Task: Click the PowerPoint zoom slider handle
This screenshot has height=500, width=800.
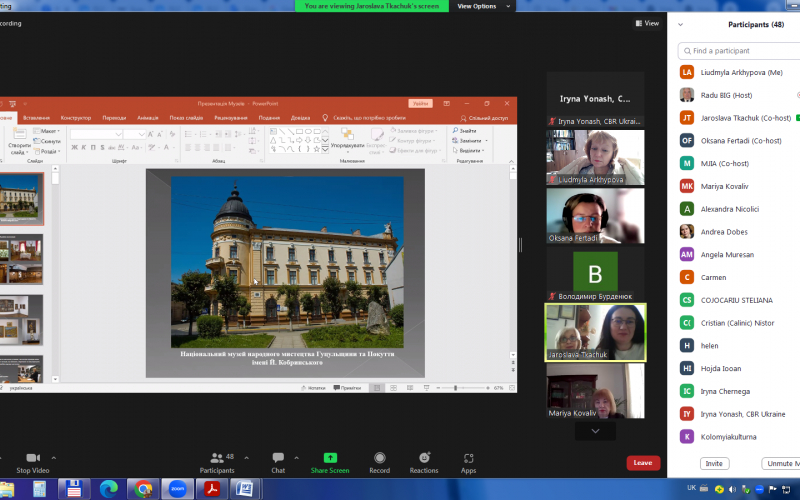Action: (x=456, y=388)
